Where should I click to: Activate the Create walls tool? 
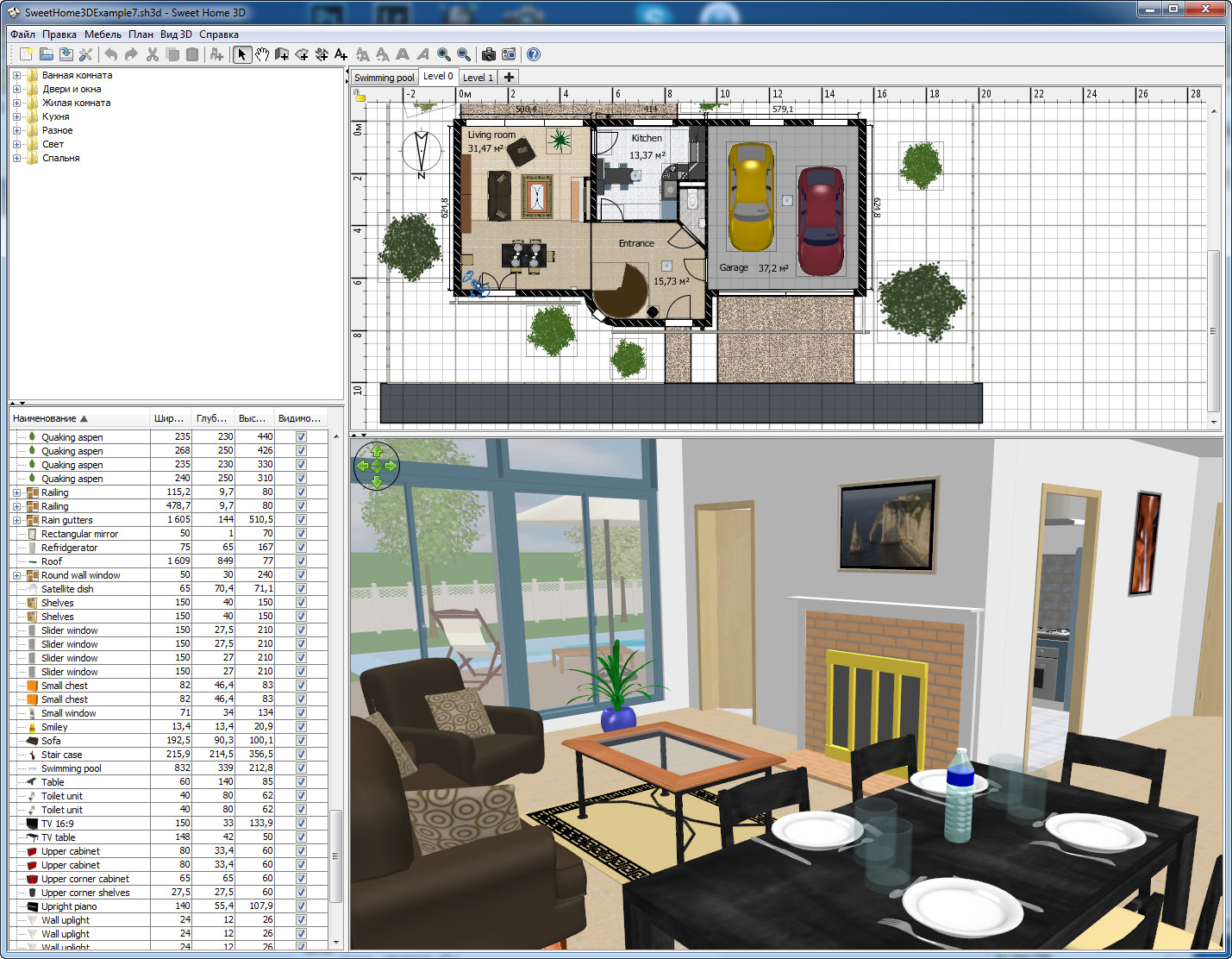tap(282, 54)
